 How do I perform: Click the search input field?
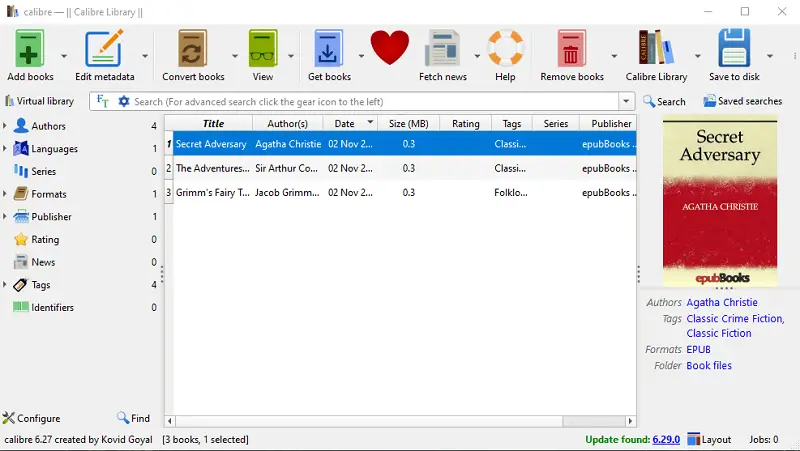point(375,102)
